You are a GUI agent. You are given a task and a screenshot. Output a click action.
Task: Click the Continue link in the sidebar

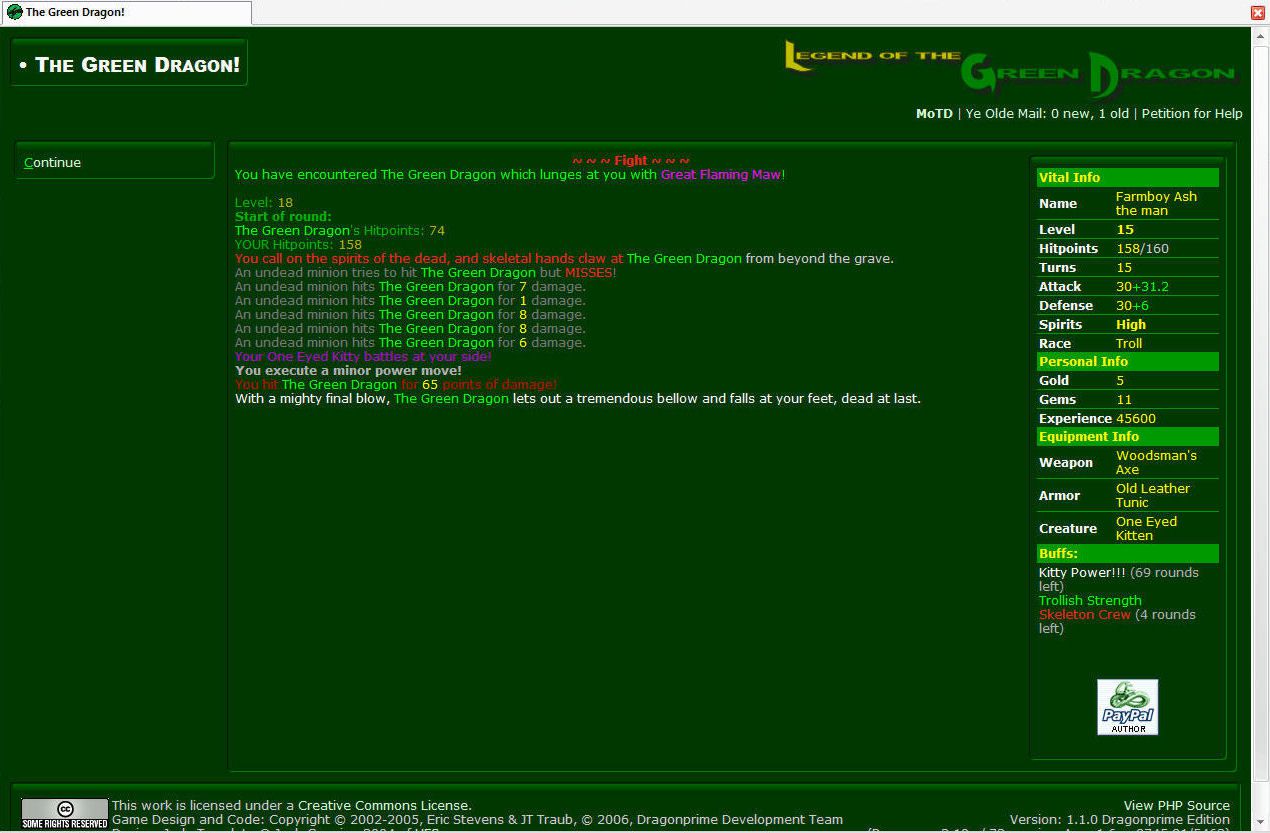[53, 163]
